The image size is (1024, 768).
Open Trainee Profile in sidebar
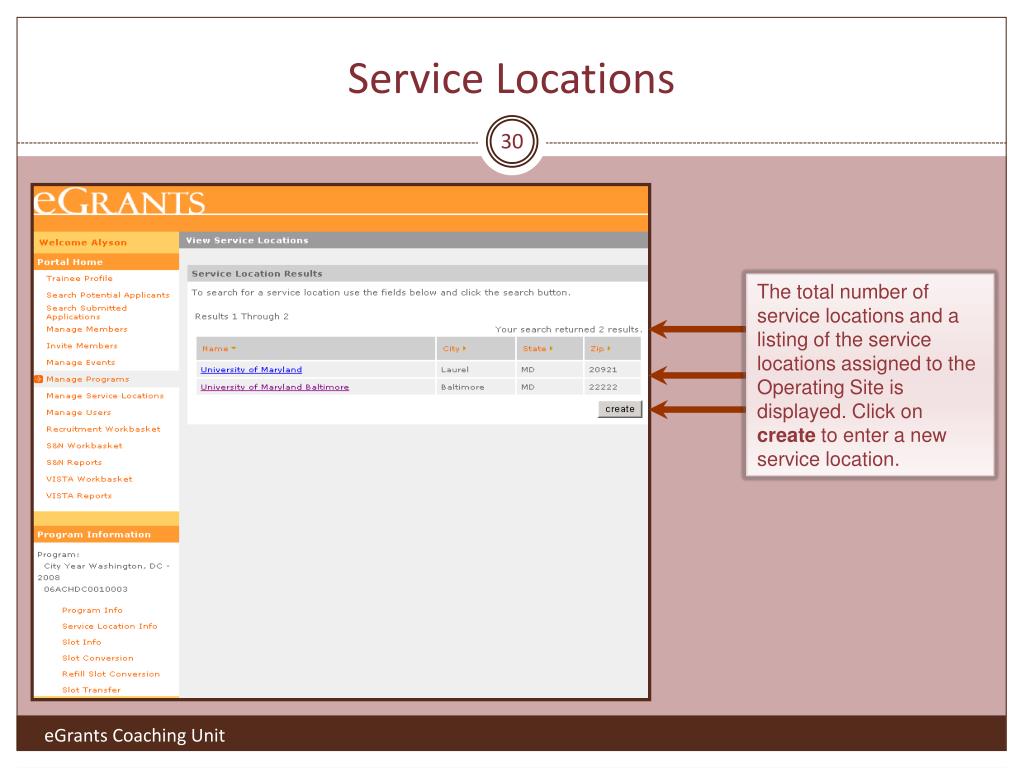coord(79,278)
